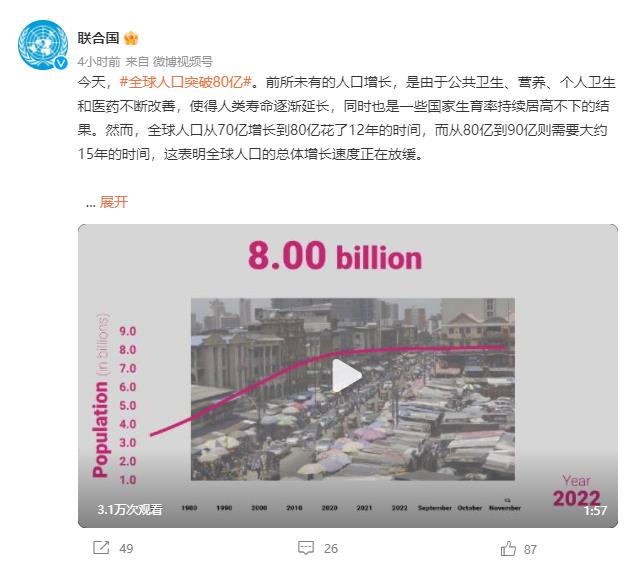Click the blue verified badge on avatar

[61, 63]
